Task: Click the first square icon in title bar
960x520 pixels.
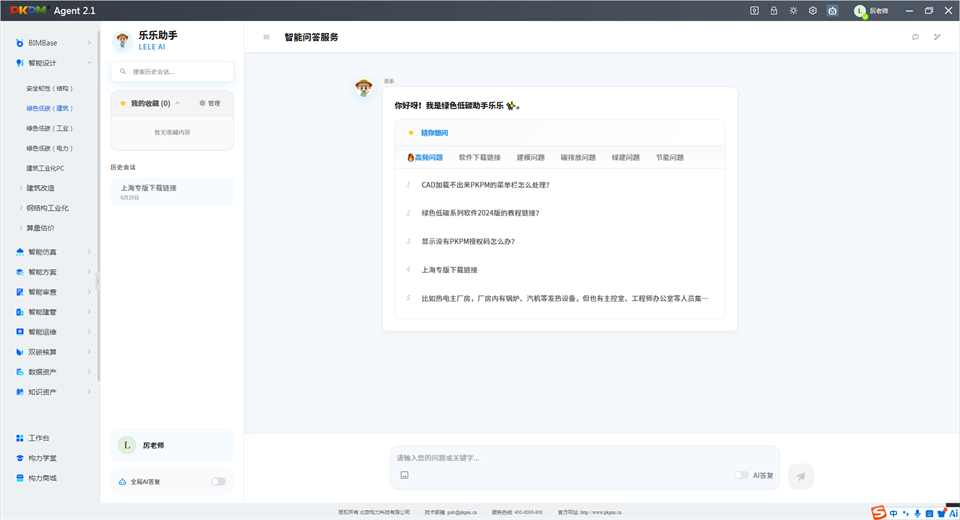Action: (754, 10)
